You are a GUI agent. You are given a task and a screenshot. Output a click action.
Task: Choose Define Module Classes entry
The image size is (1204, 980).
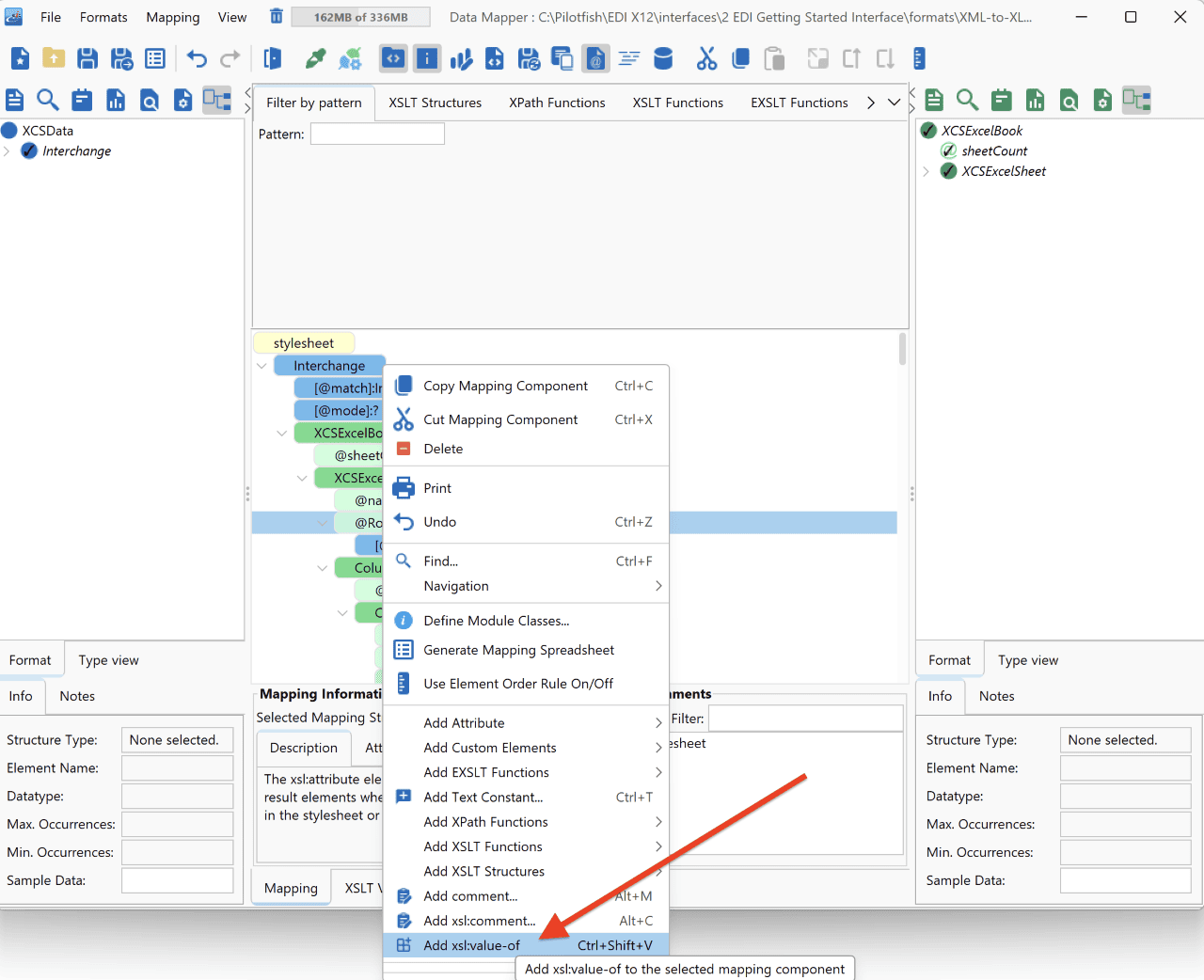point(527,621)
